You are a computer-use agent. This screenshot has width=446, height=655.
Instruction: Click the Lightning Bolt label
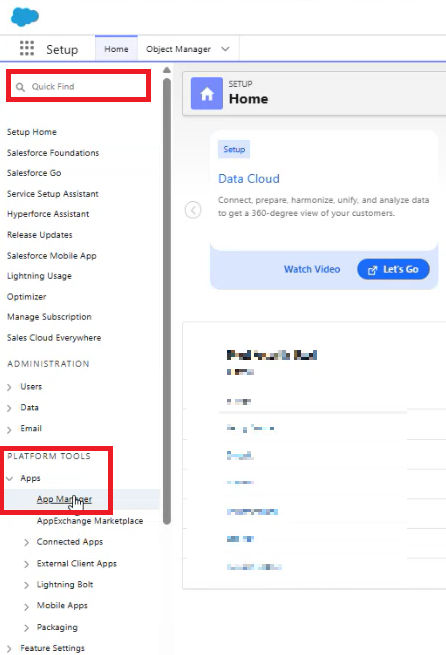pyautogui.click(x=65, y=584)
